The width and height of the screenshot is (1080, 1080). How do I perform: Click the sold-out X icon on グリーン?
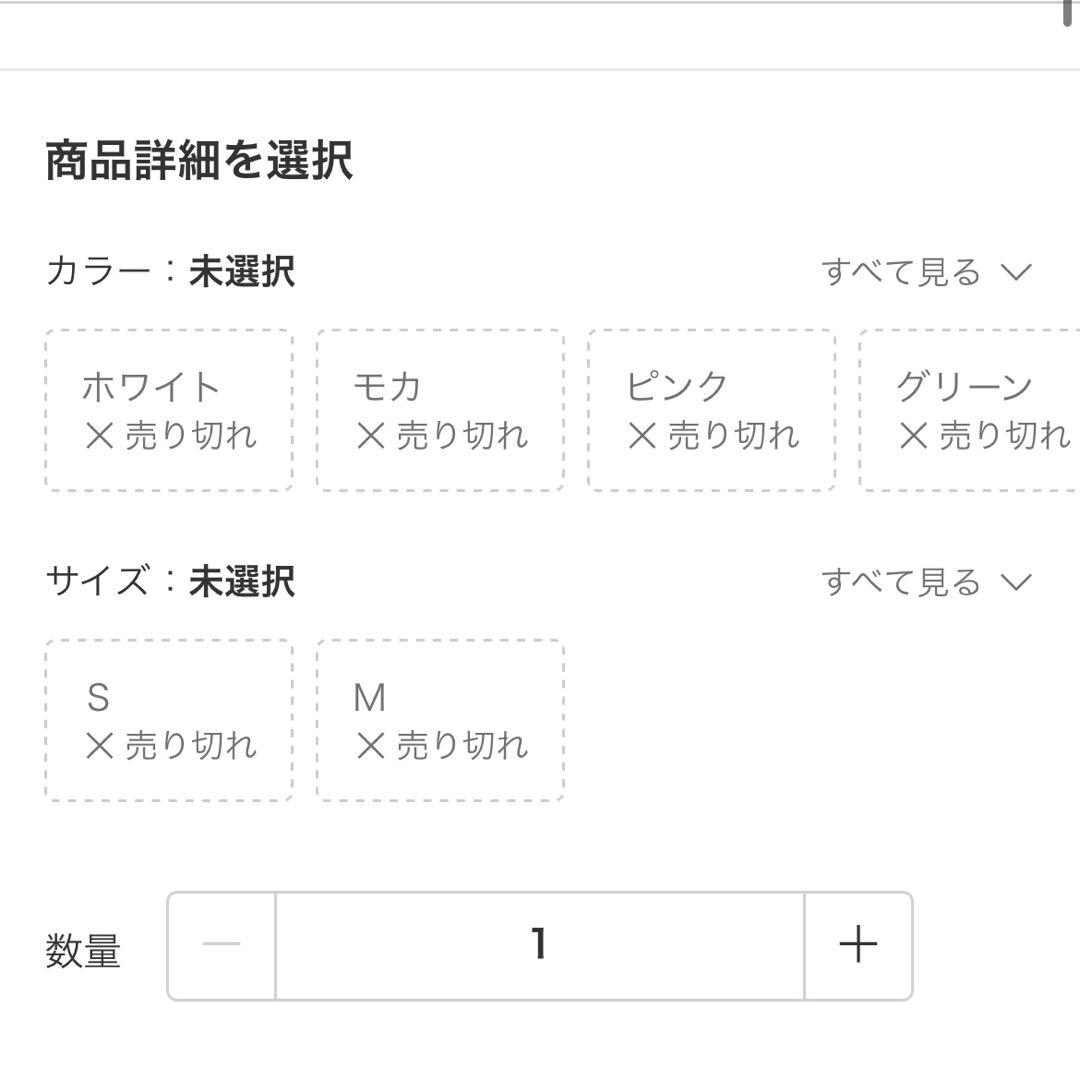[x=912, y=435]
